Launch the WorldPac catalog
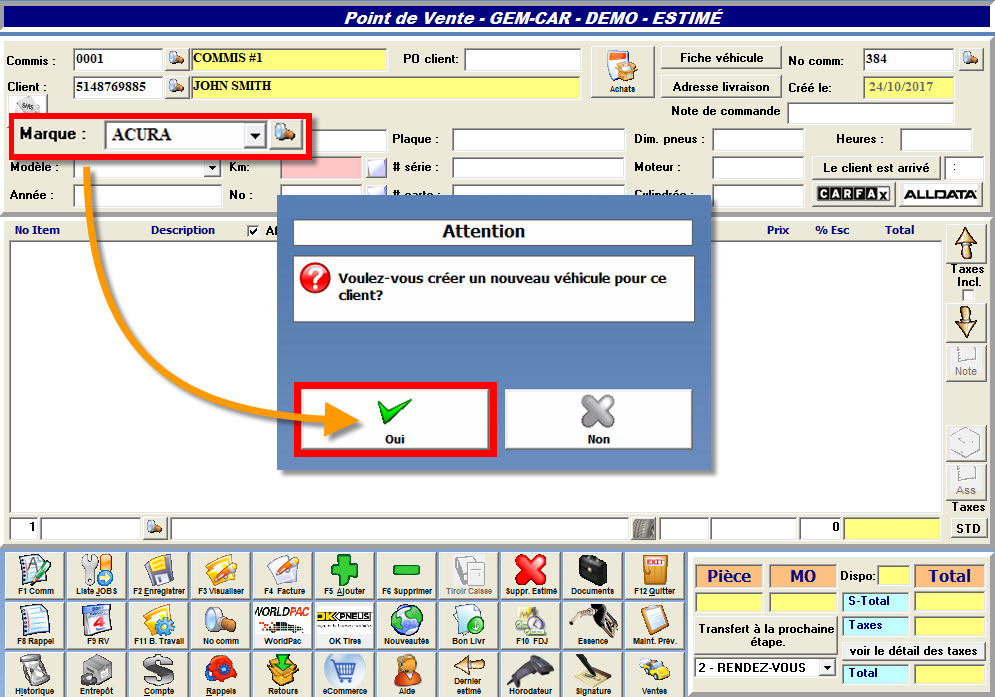 pos(283,625)
